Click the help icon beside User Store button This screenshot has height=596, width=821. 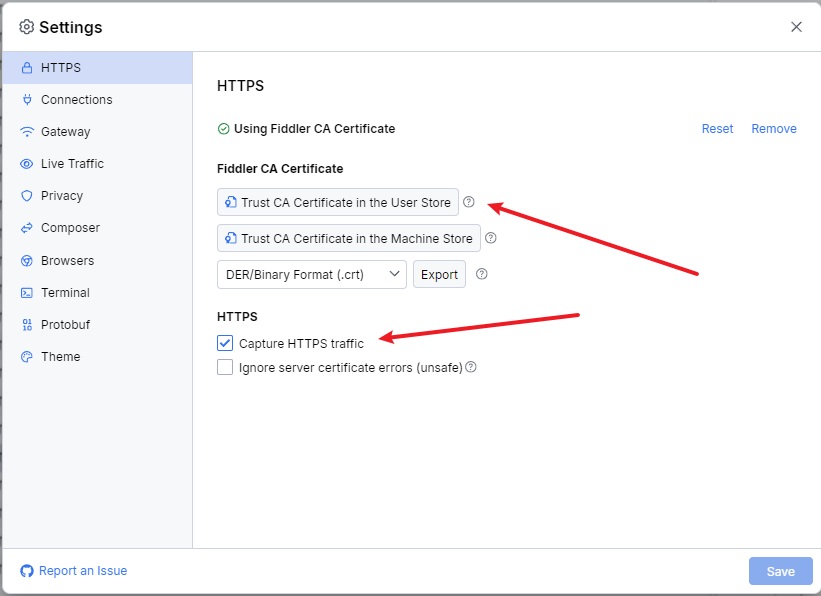pos(469,202)
